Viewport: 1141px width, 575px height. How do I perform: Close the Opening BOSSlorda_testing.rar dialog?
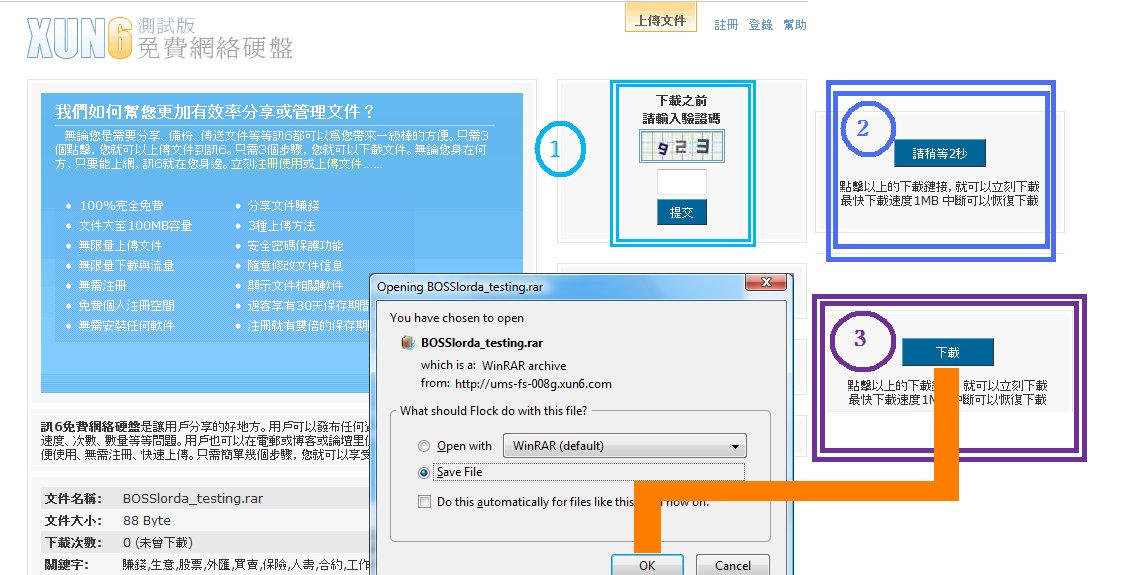coord(766,282)
